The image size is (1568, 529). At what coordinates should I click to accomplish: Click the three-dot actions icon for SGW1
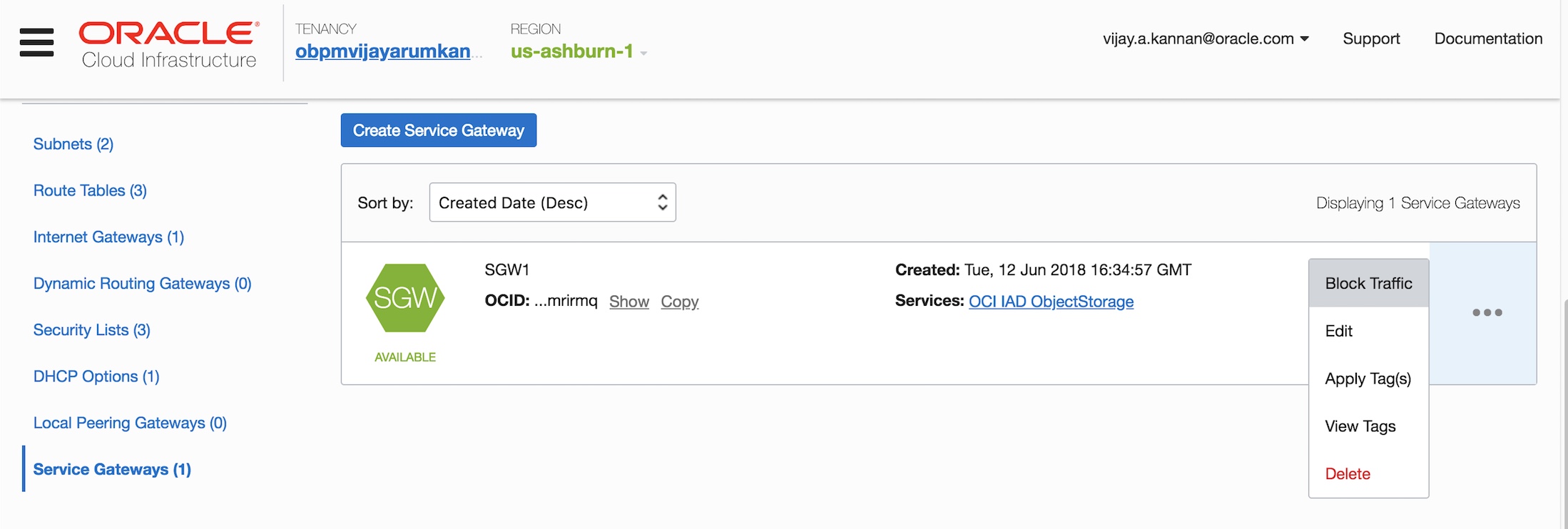click(x=1487, y=312)
